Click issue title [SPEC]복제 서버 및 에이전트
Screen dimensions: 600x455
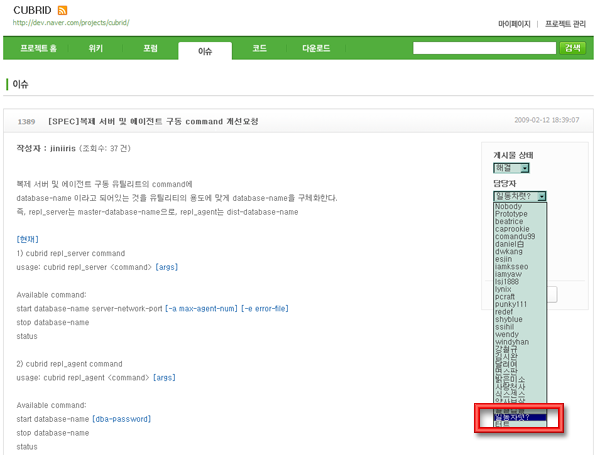153,121
